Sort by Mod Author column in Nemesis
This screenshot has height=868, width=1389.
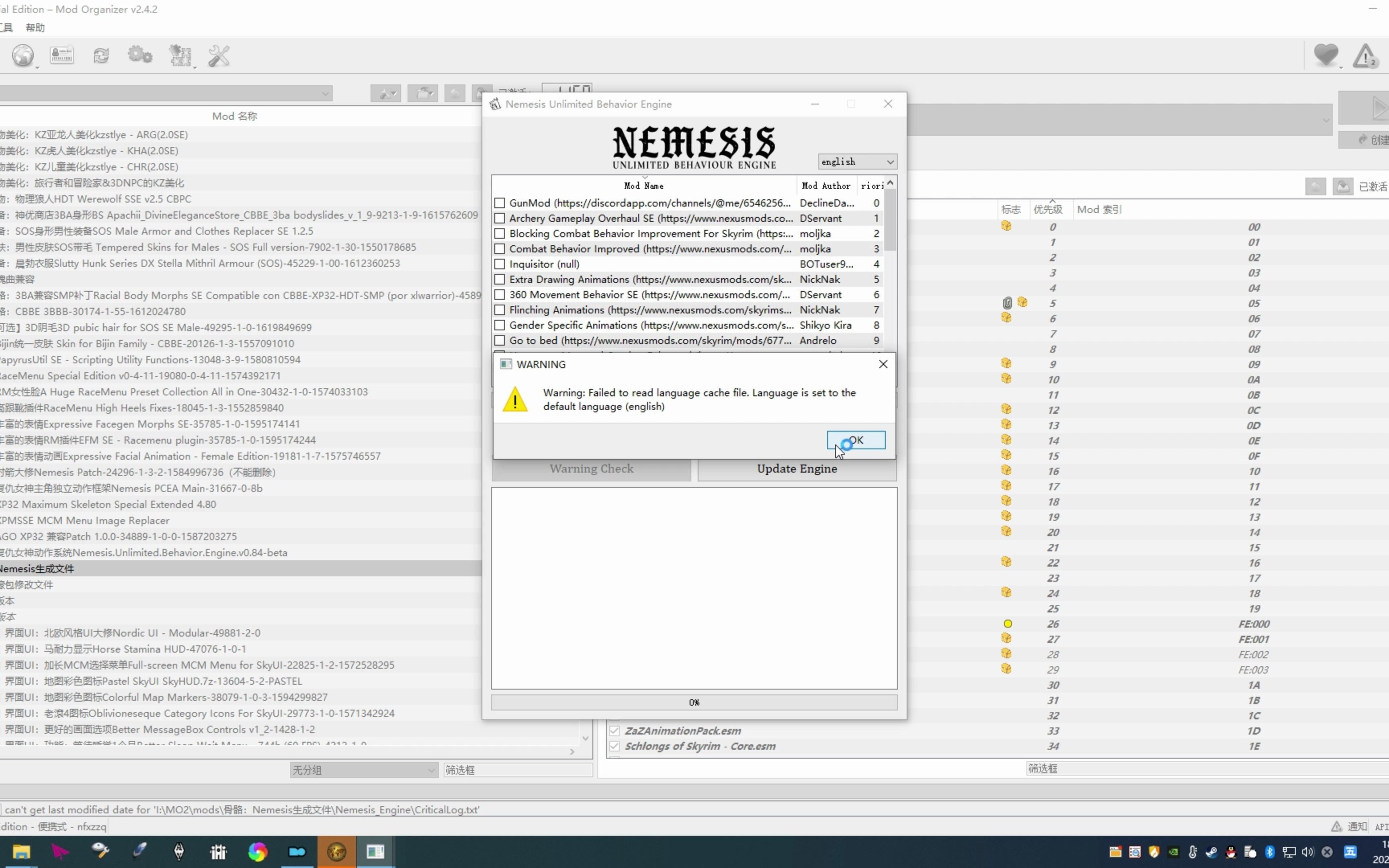(826, 185)
